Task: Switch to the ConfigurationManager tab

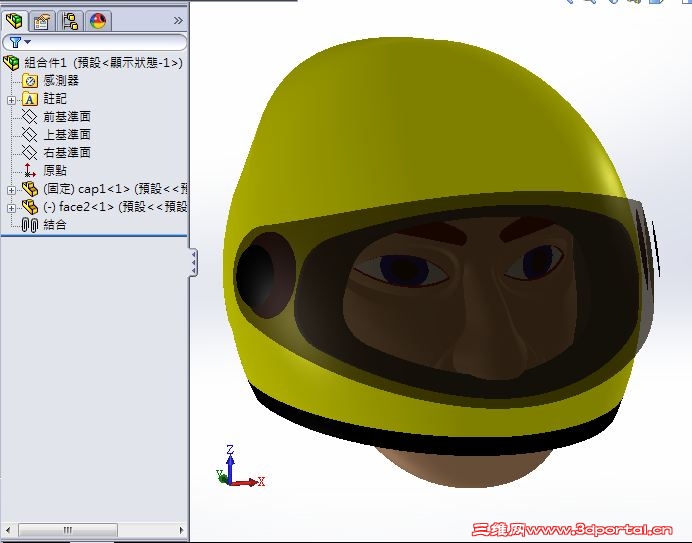Action: (70, 21)
